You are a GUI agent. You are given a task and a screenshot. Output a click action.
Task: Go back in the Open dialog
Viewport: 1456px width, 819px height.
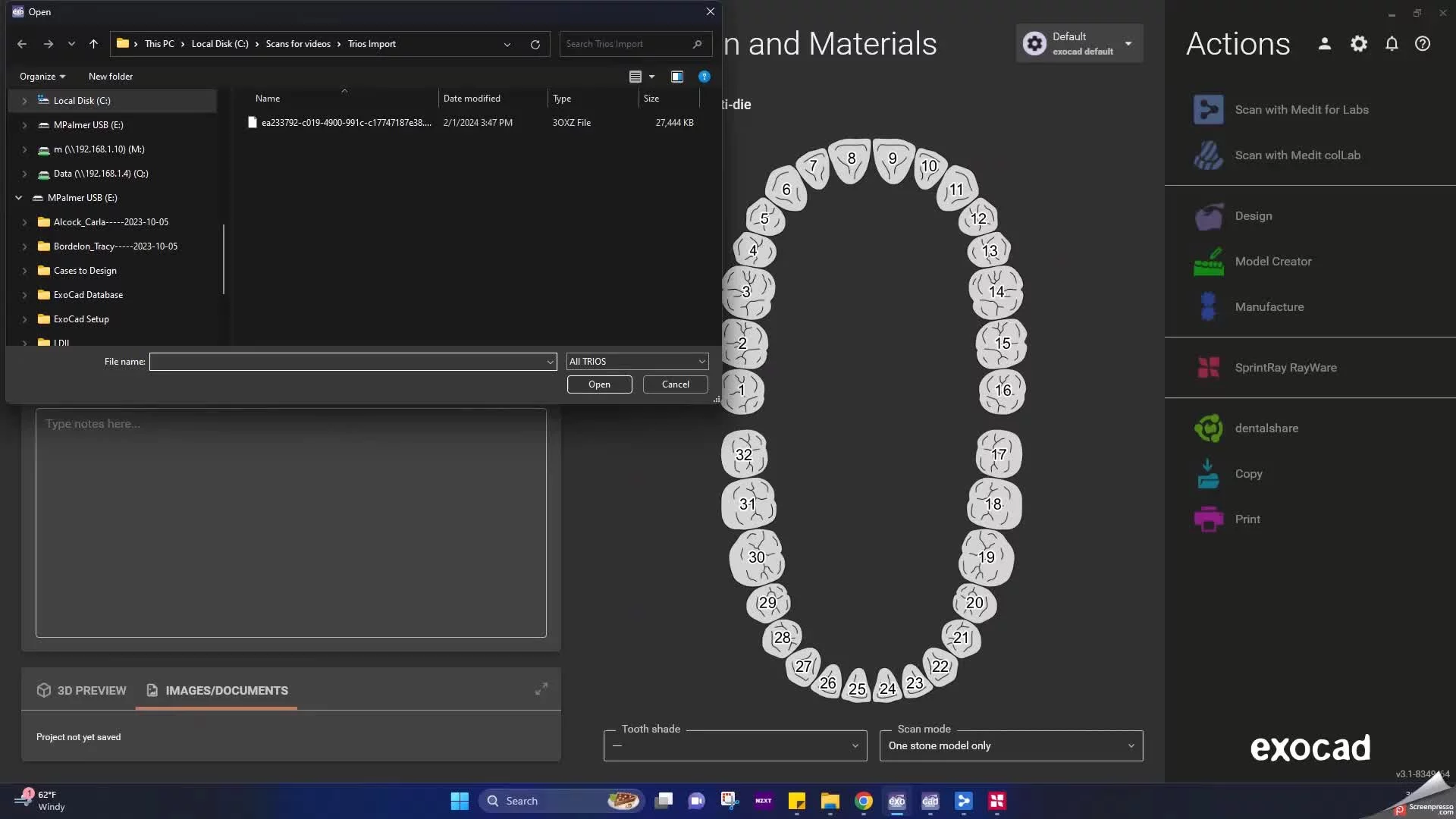pos(22,44)
